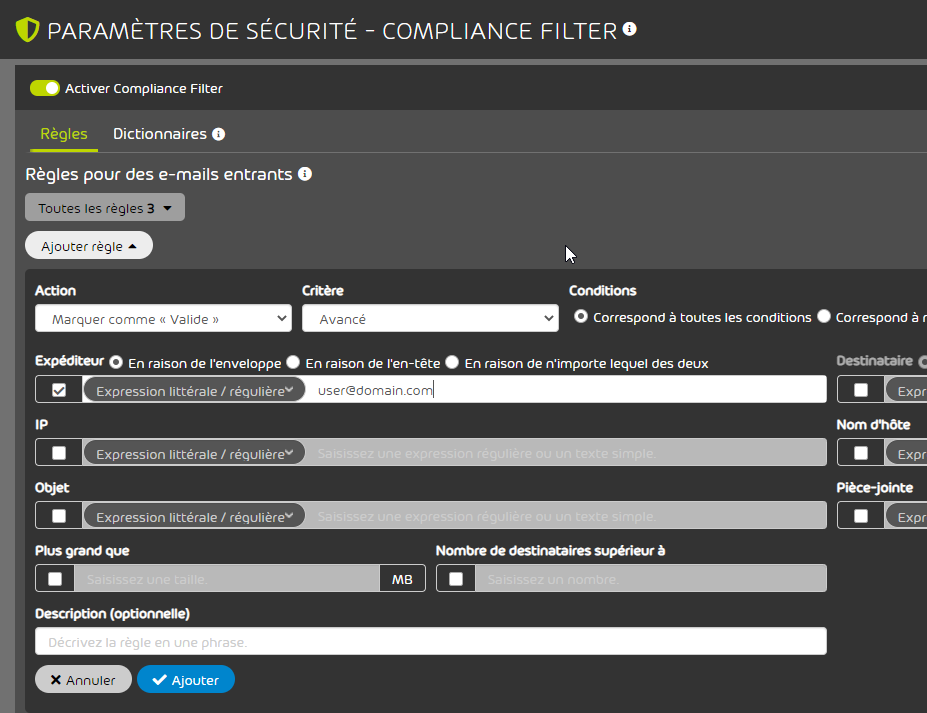Check the Nombre de destinataires checkbox

[456, 579]
